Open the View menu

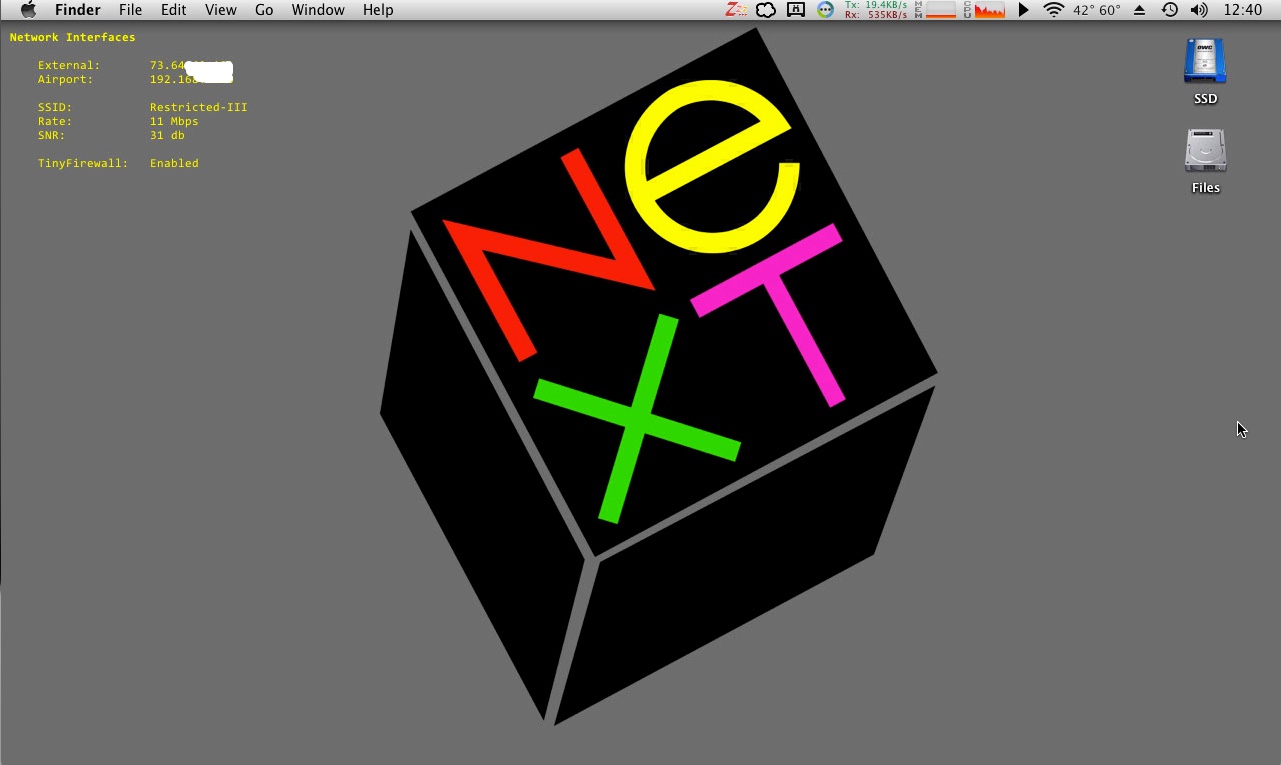pos(220,10)
